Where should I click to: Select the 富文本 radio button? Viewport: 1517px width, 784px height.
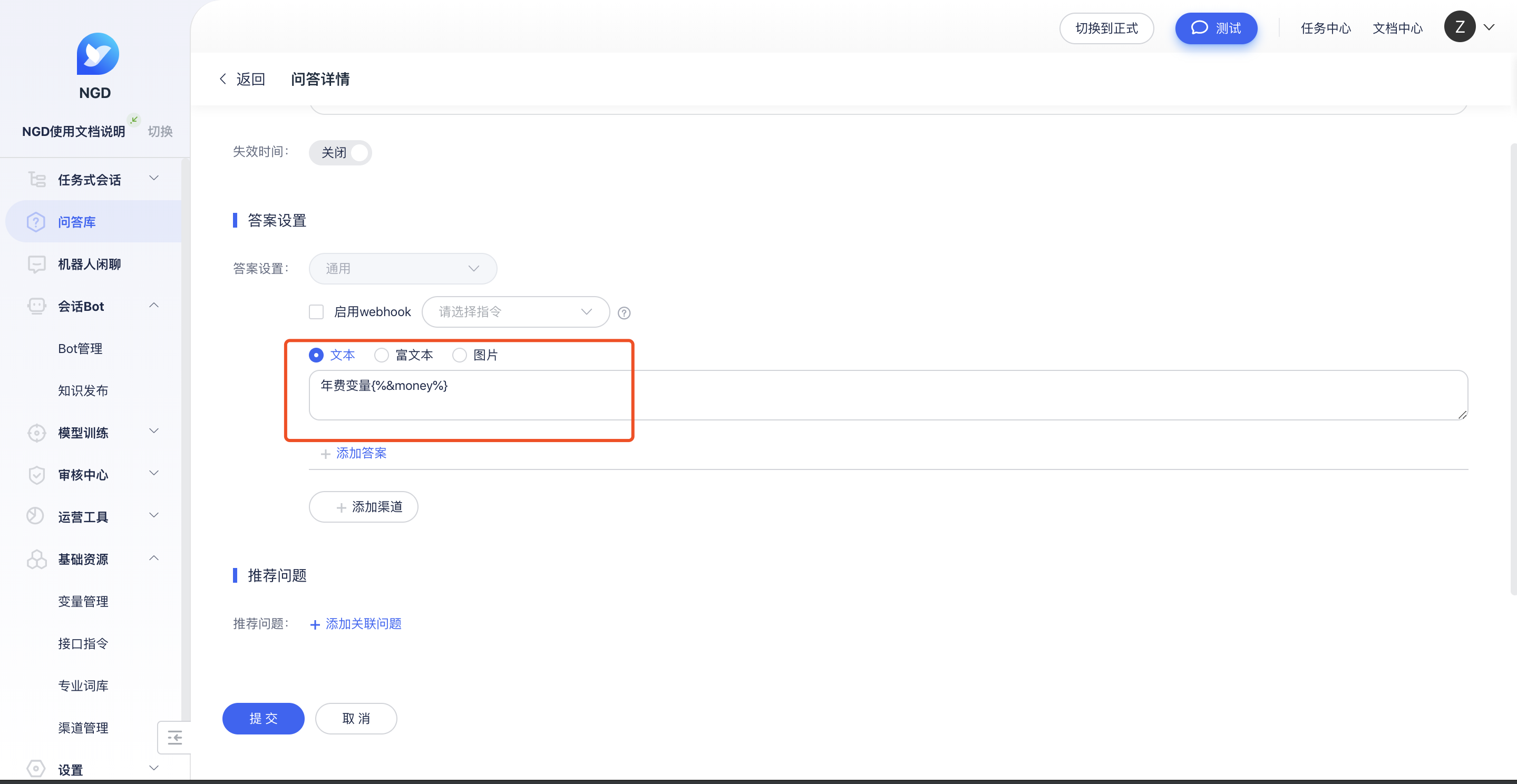pos(382,355)
